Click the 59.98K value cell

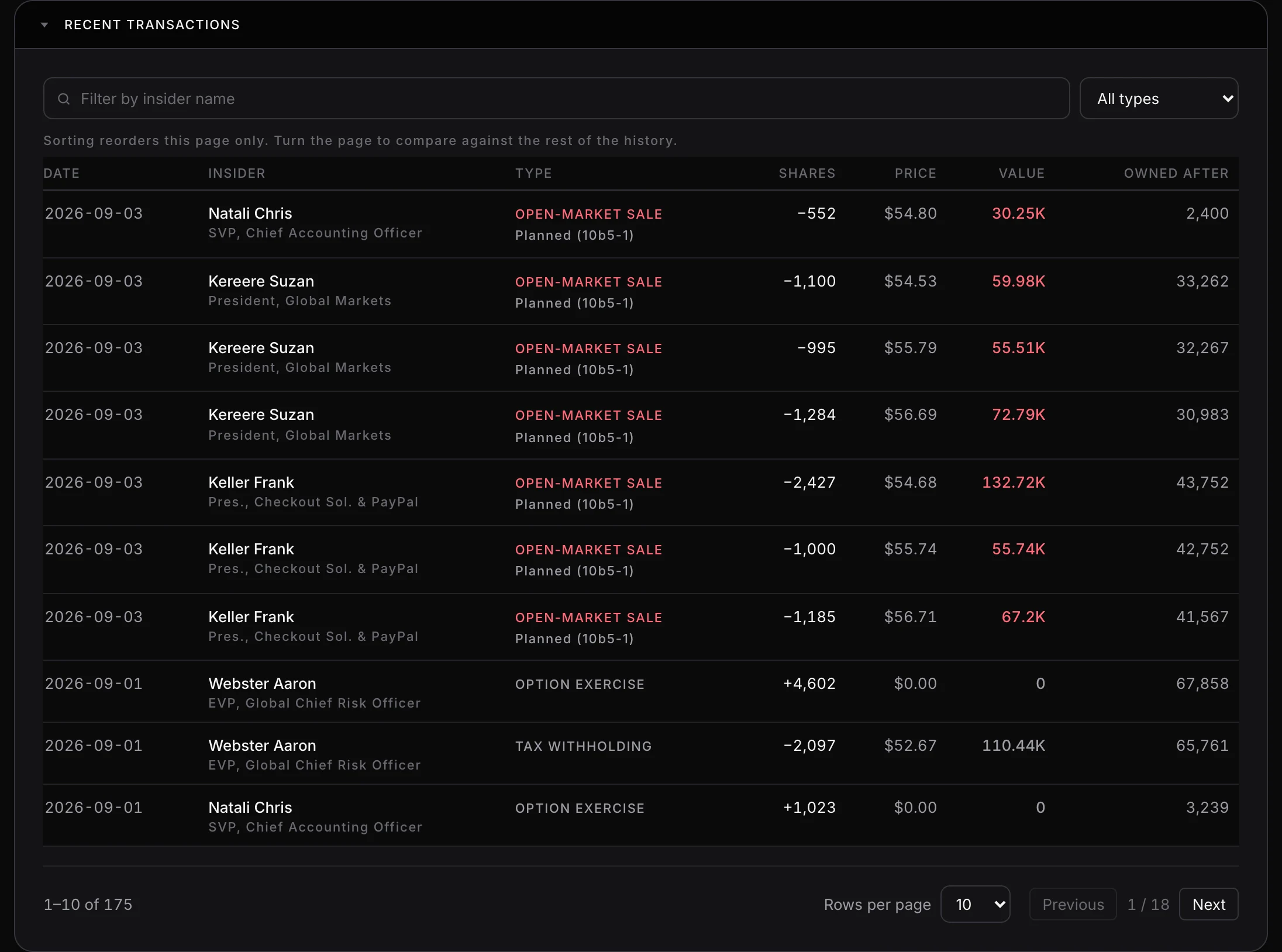pos(1018,281)
